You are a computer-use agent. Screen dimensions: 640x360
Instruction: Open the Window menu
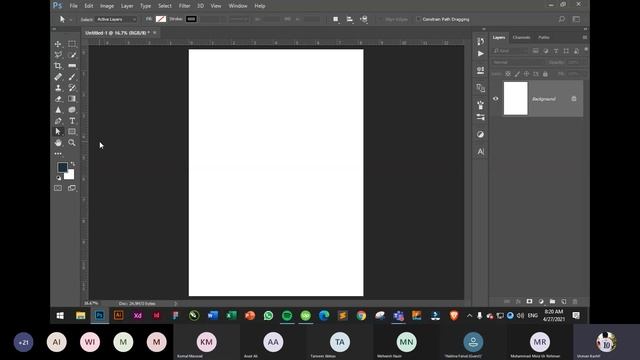(x=238, y=6)
